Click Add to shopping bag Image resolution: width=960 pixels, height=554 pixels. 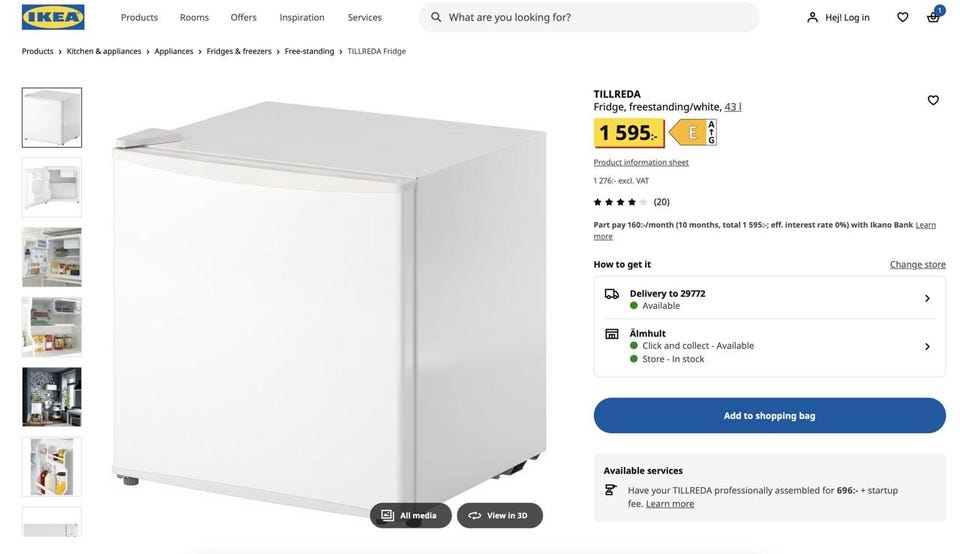pyautogui.click(x=769, y=416)
